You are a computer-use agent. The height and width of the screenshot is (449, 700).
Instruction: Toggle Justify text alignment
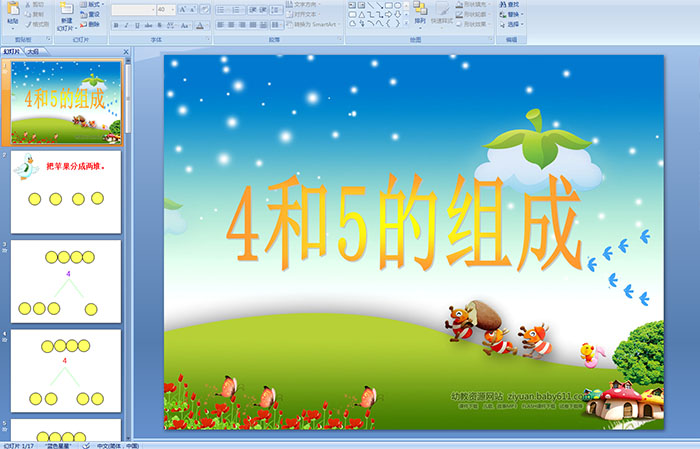(253, 25)
